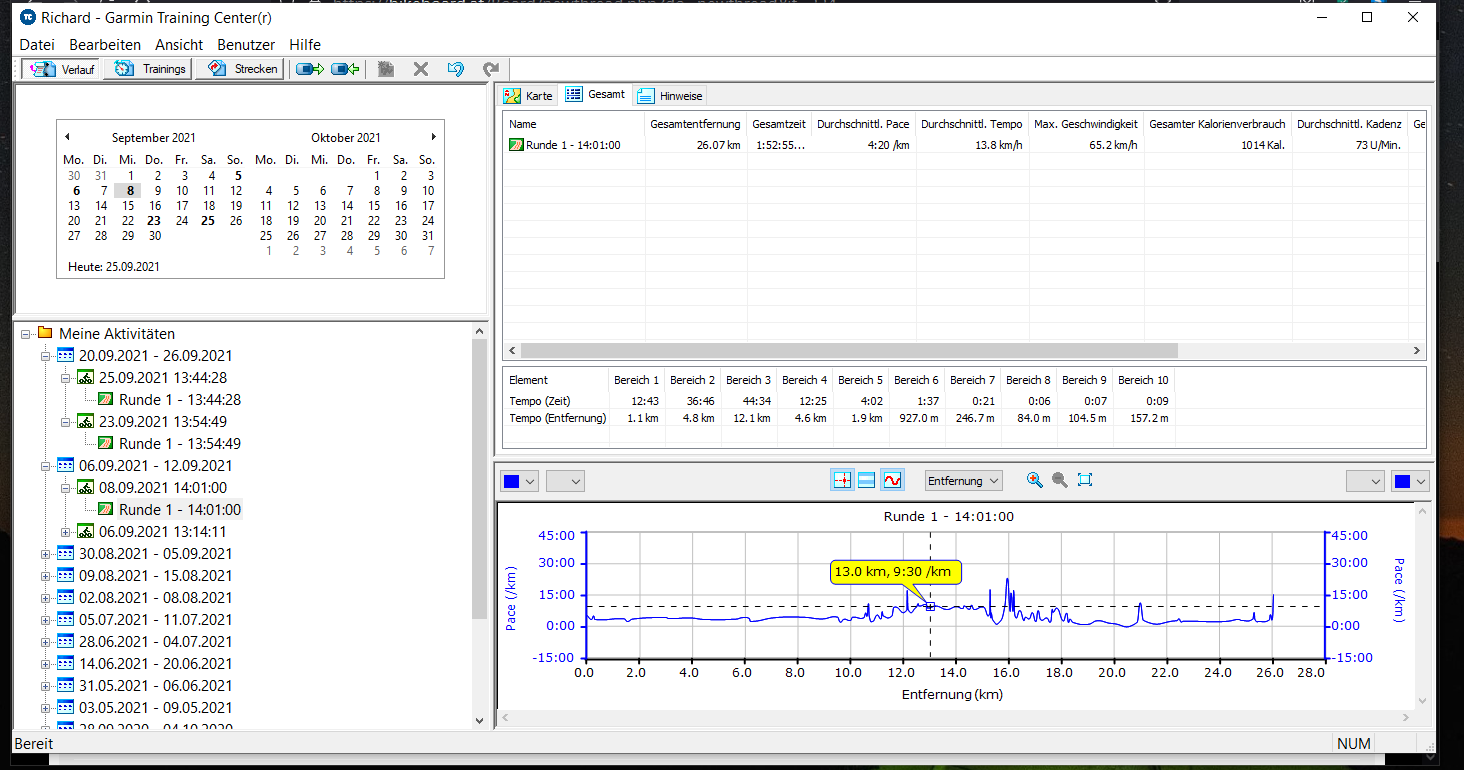Expand week 02.08.2021 - 08.08.2021
This screenshot has height=770, width=1464.
pos(45,598)
